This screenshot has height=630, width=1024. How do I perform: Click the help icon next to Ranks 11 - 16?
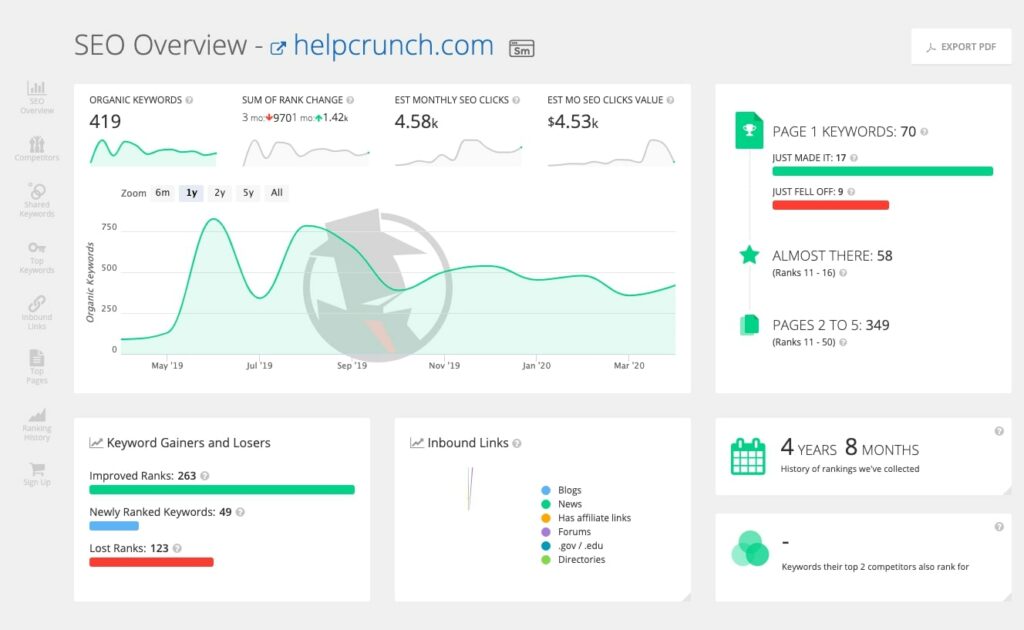(843, 273)
